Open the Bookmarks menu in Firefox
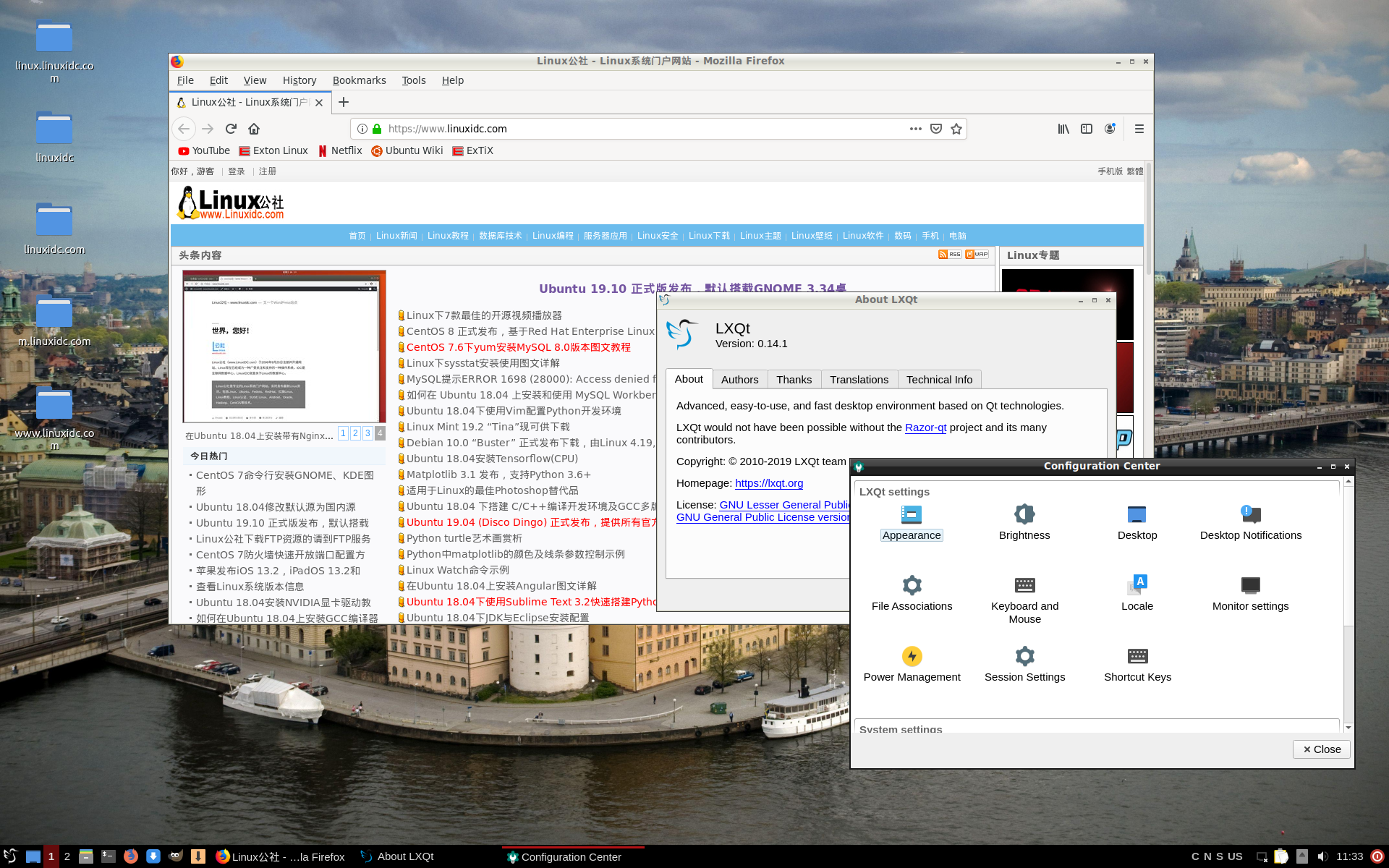 click(x=359, y=80)
